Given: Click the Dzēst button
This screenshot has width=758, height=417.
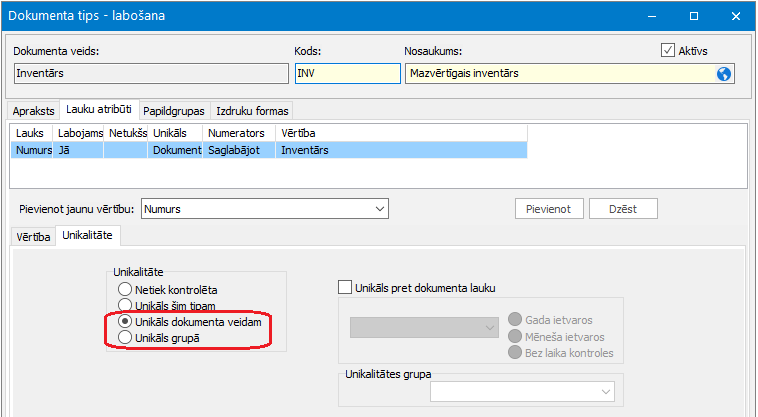Looking at the screenshot, I should [623, 209].
